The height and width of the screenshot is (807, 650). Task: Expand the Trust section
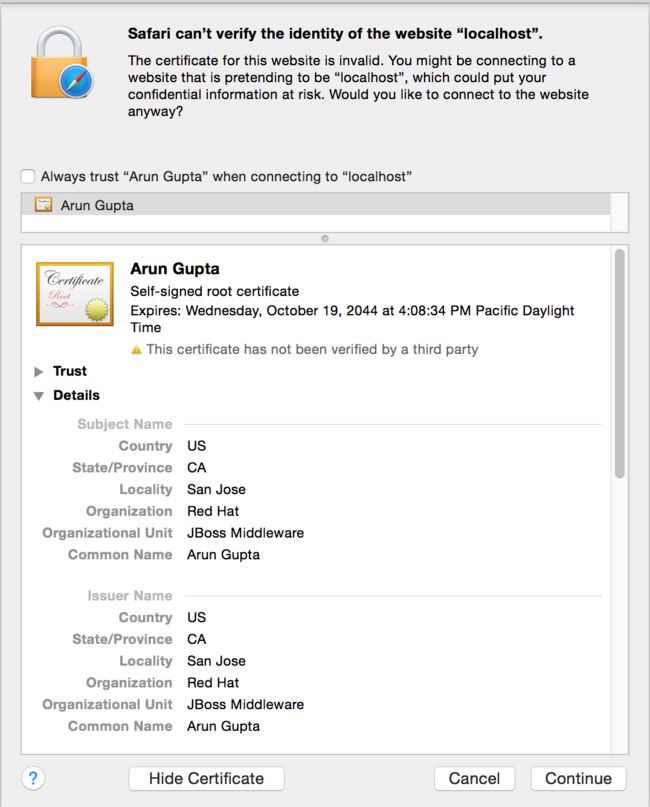(x=39, y=372)
